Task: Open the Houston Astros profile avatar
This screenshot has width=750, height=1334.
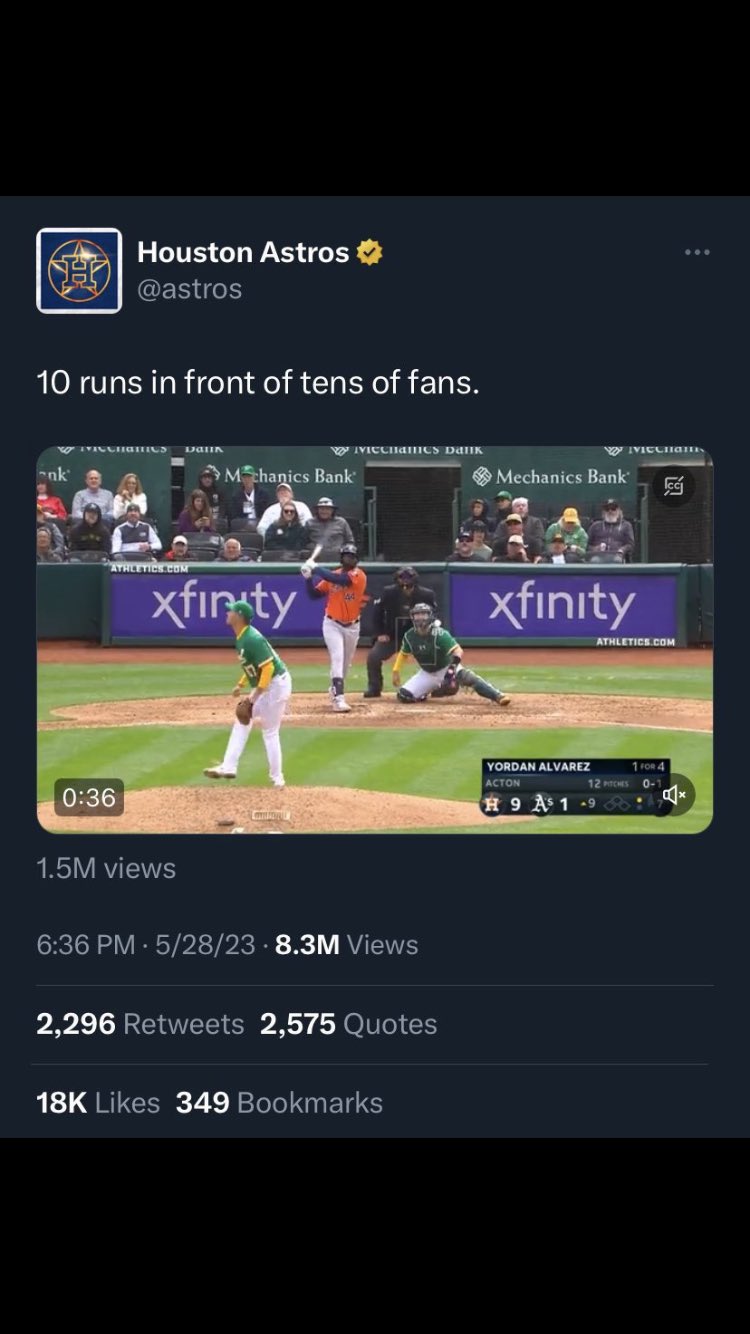Action: (x=79, y=271)
